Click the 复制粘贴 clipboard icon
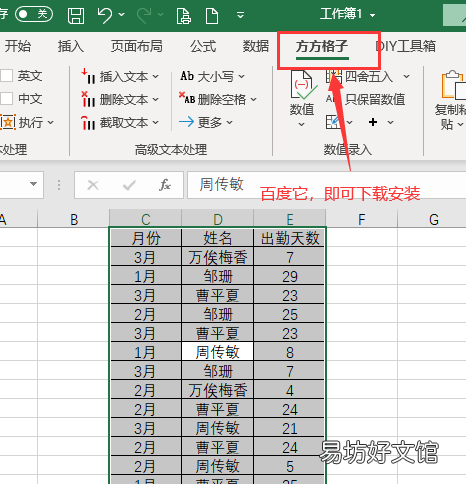This screenshot has width=466, height=484. [454, 85]
